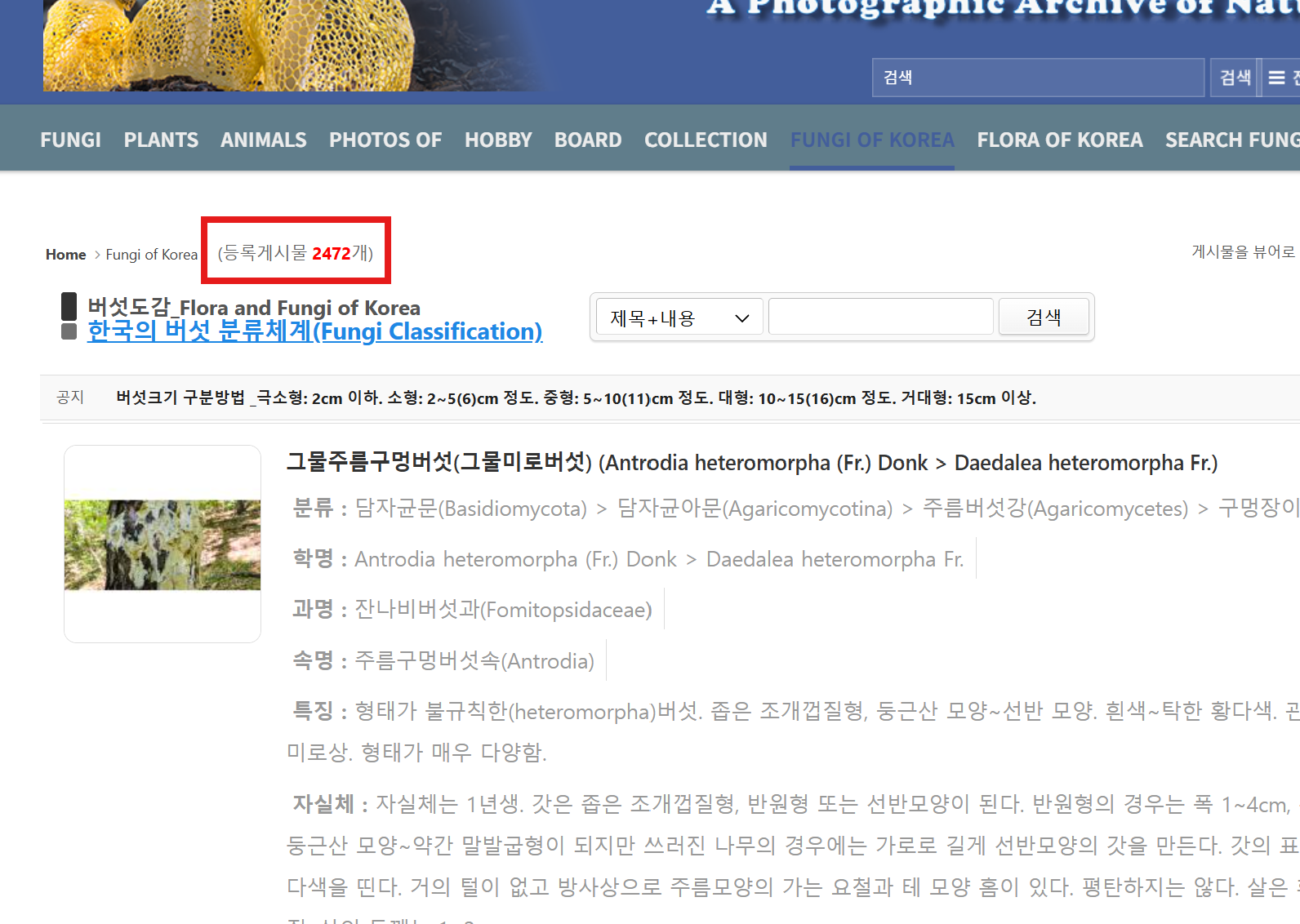
Task: Click the top header 검색 button
Action: (1235, 78)
